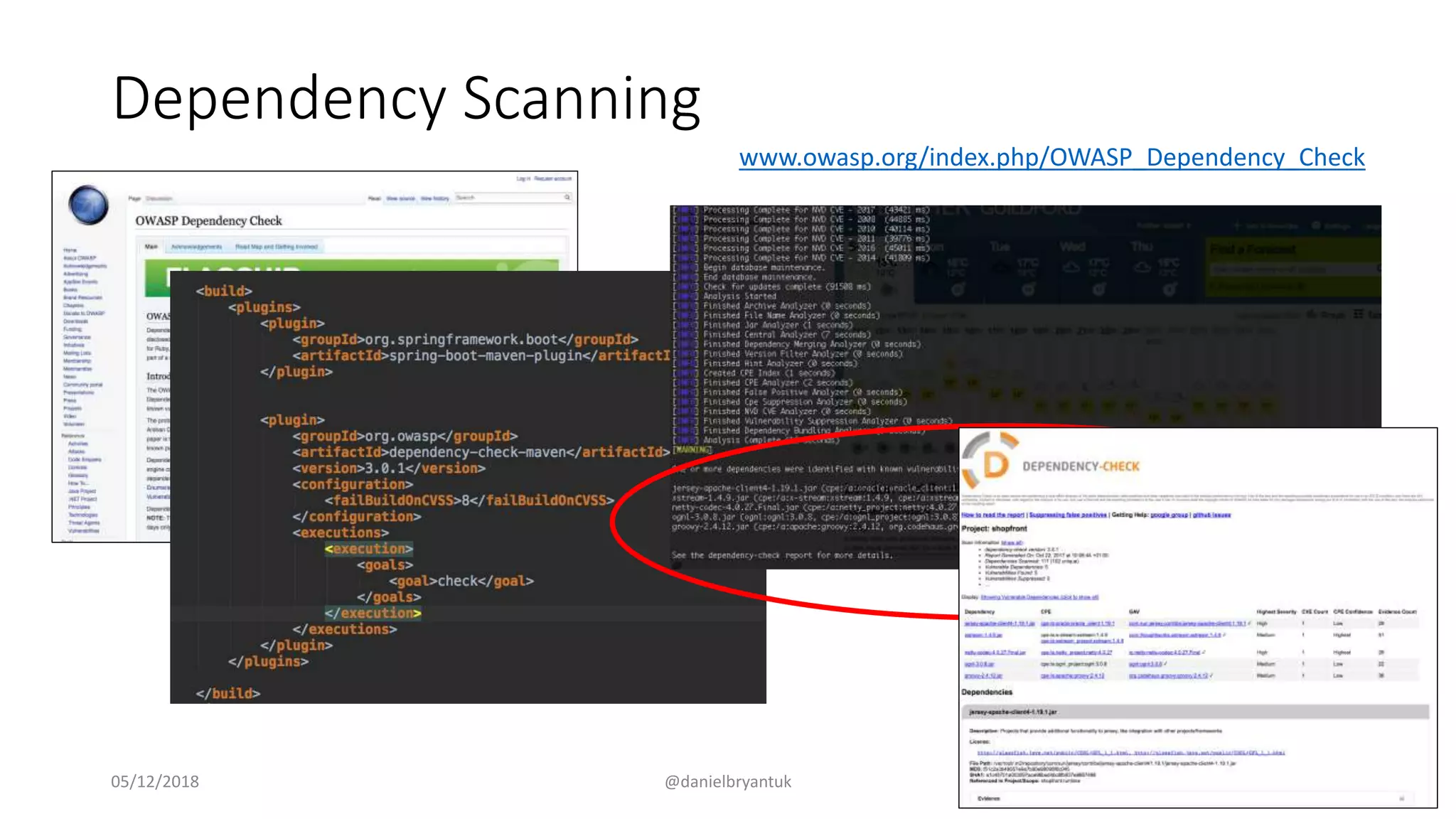Click the version 3.0.1 line in the XML
The image size is (1456, 819).
389,468
